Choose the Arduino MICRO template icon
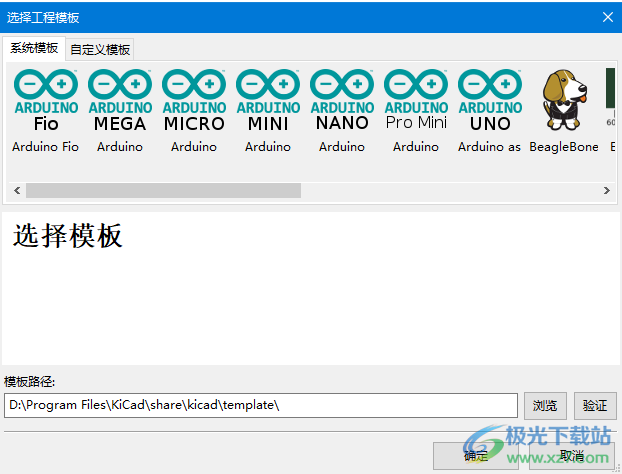 tap(194, 100)
